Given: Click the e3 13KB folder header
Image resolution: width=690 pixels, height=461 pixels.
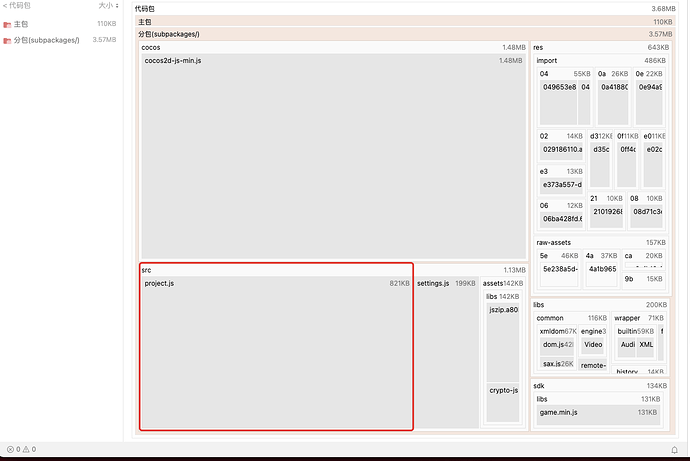Looking at the screenshot, I should 561,171.
